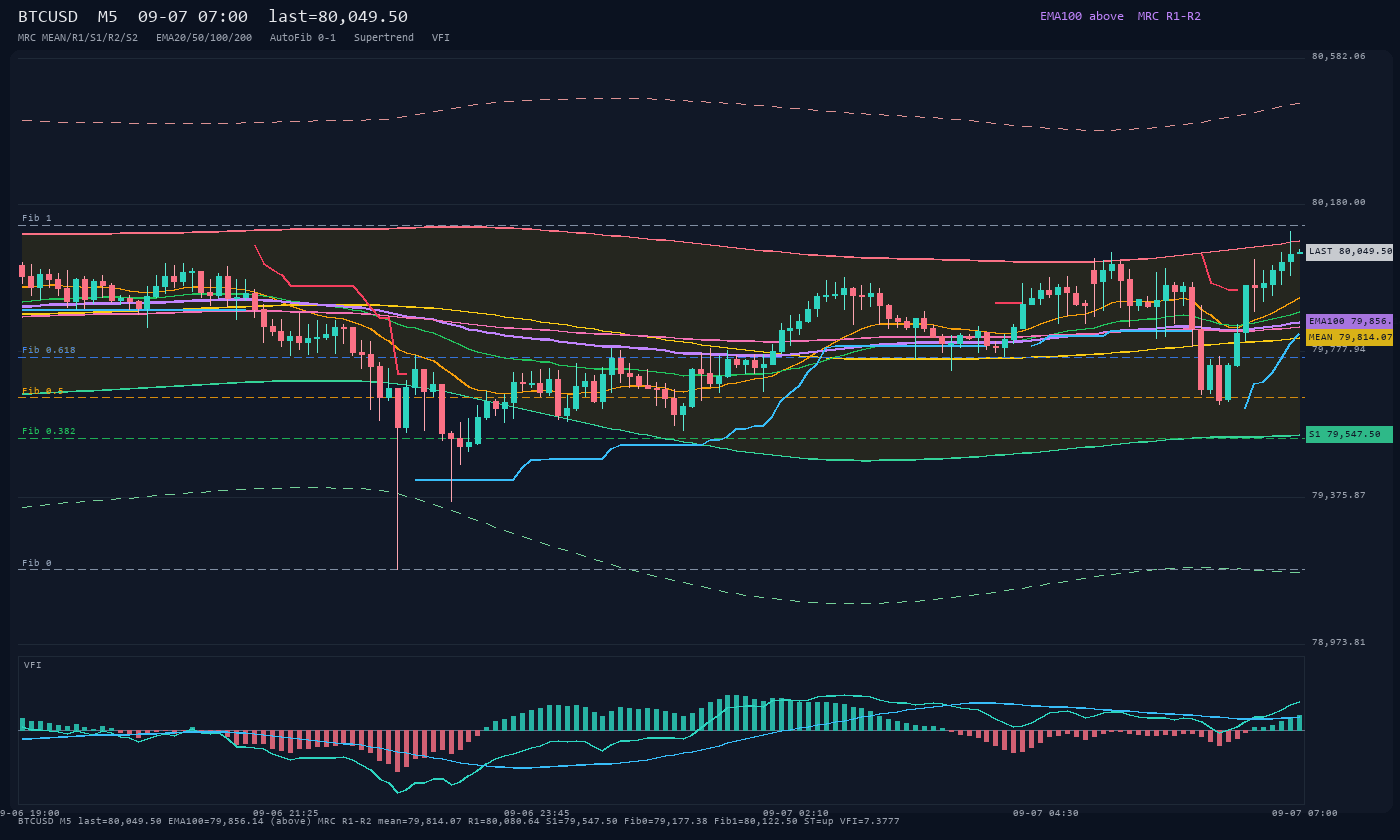Click the '09-07 02:10' time axis label
The height and width of the screenshot is (840, 1400).
click(x=795, y=813)
